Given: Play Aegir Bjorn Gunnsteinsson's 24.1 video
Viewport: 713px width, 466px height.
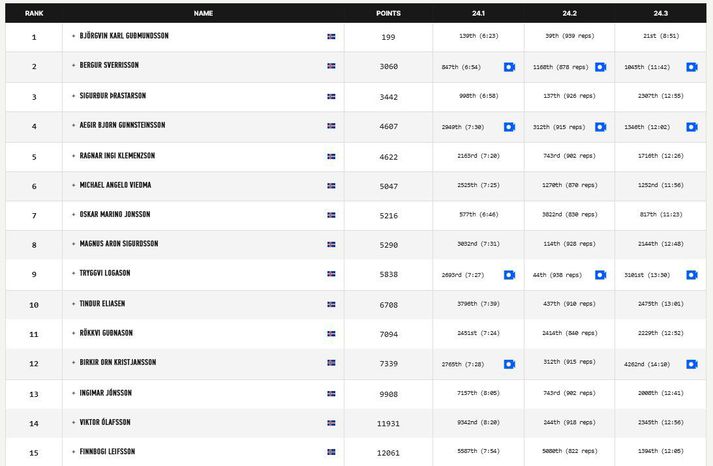Looking at the screenshot, I should pos(509,127).
